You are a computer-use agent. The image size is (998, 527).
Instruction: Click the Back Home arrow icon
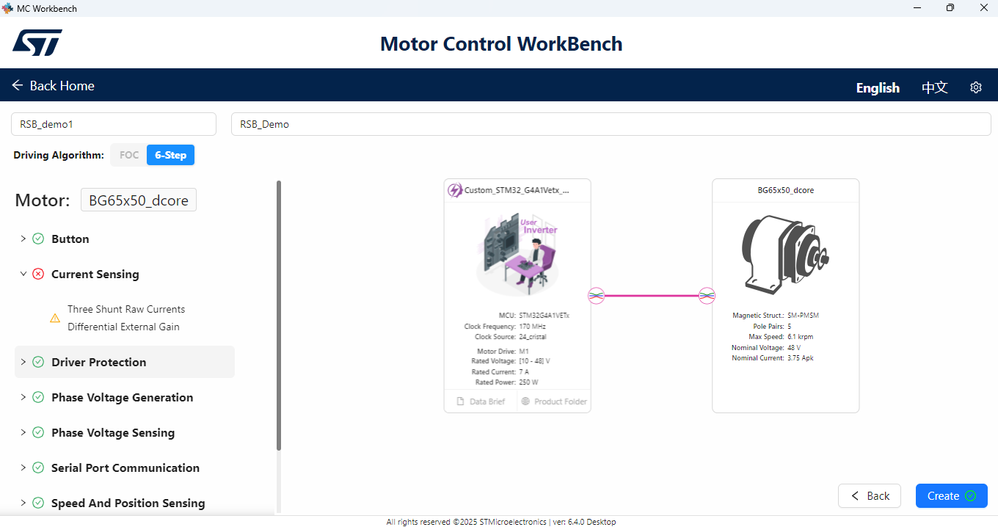[x=17, y=85]
